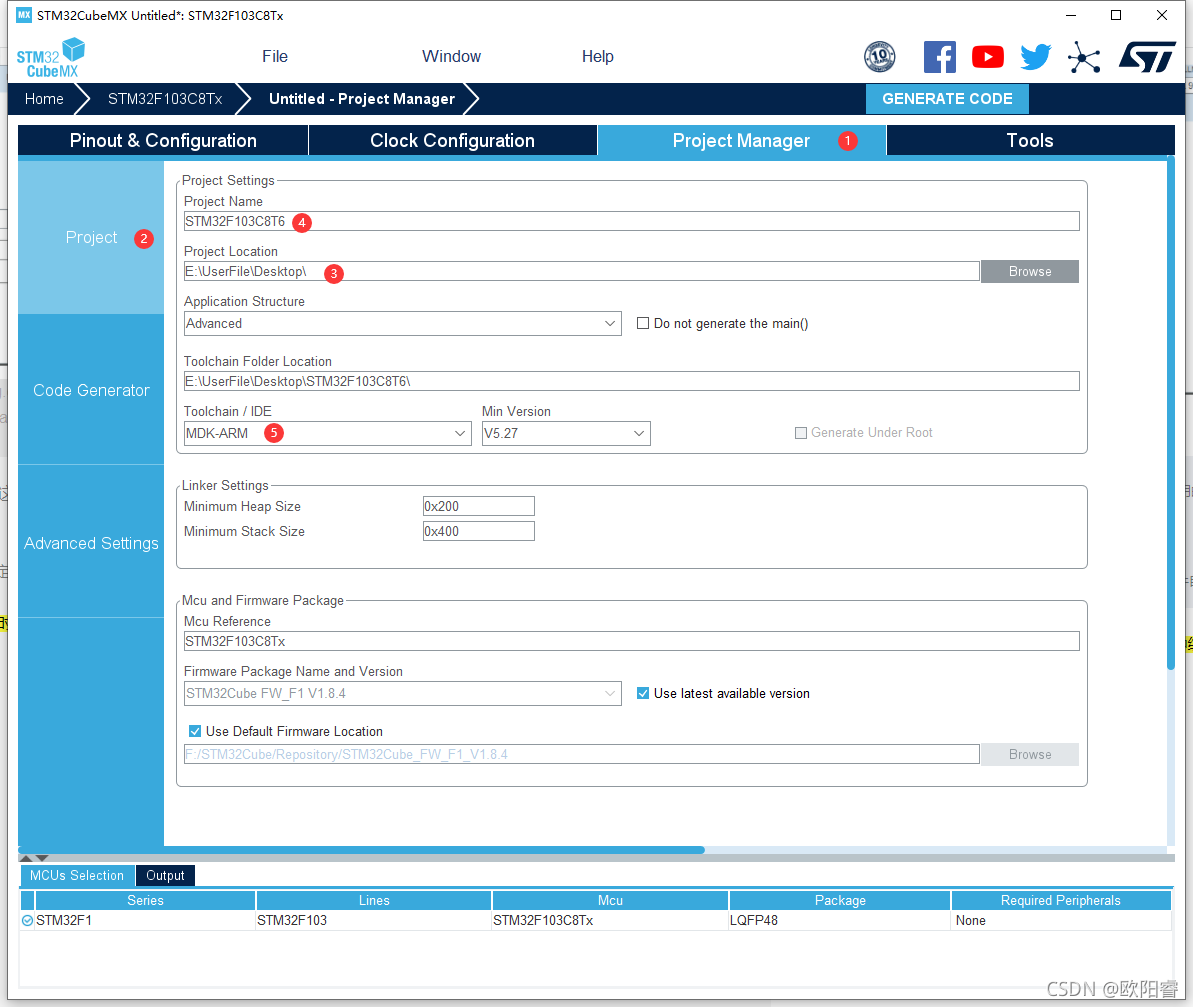Screen dimensions: 1193x1007
Task: Click the Lines column header
Action: coord(374,901)
